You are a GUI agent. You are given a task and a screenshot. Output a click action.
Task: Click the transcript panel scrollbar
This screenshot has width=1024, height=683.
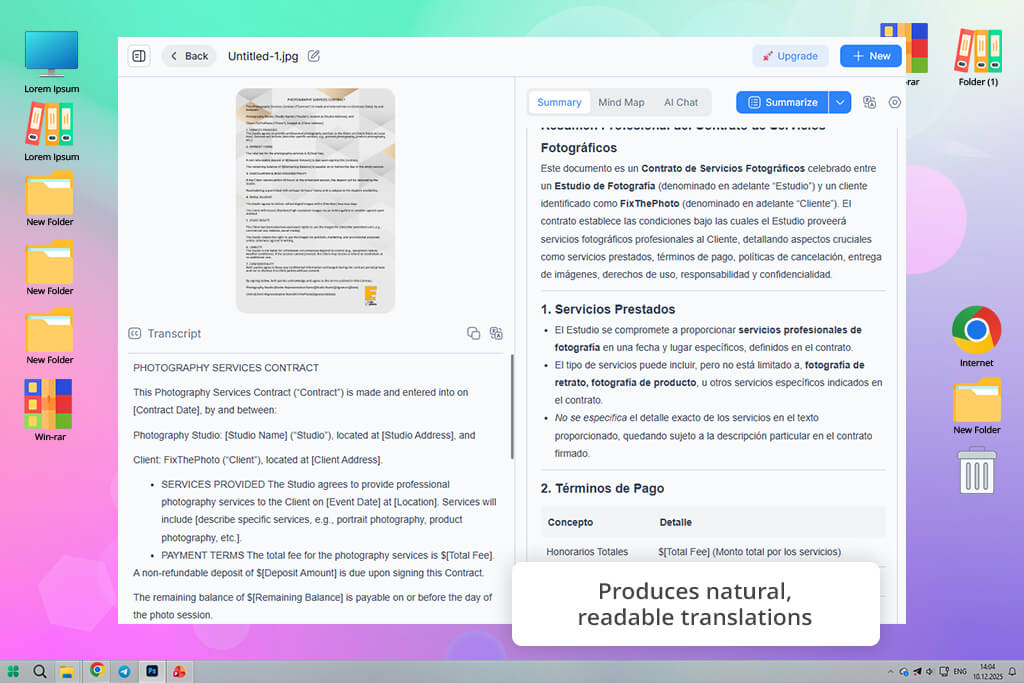click(512, 406)
